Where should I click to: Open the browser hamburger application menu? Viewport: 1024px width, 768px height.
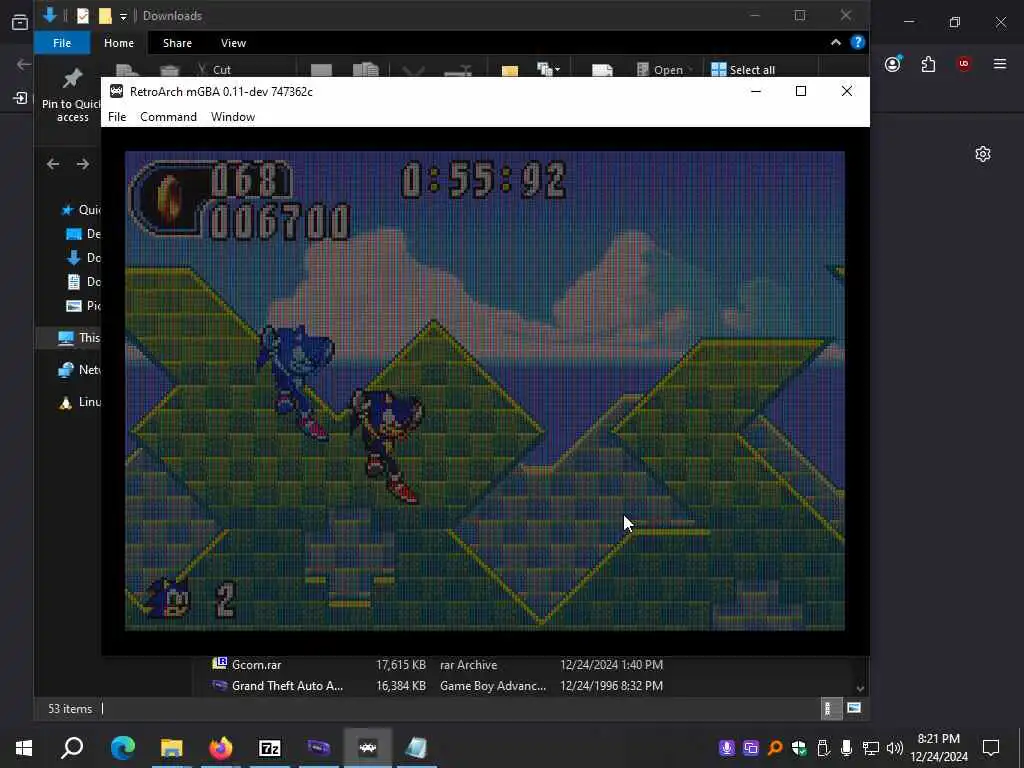pos(1000,64)
